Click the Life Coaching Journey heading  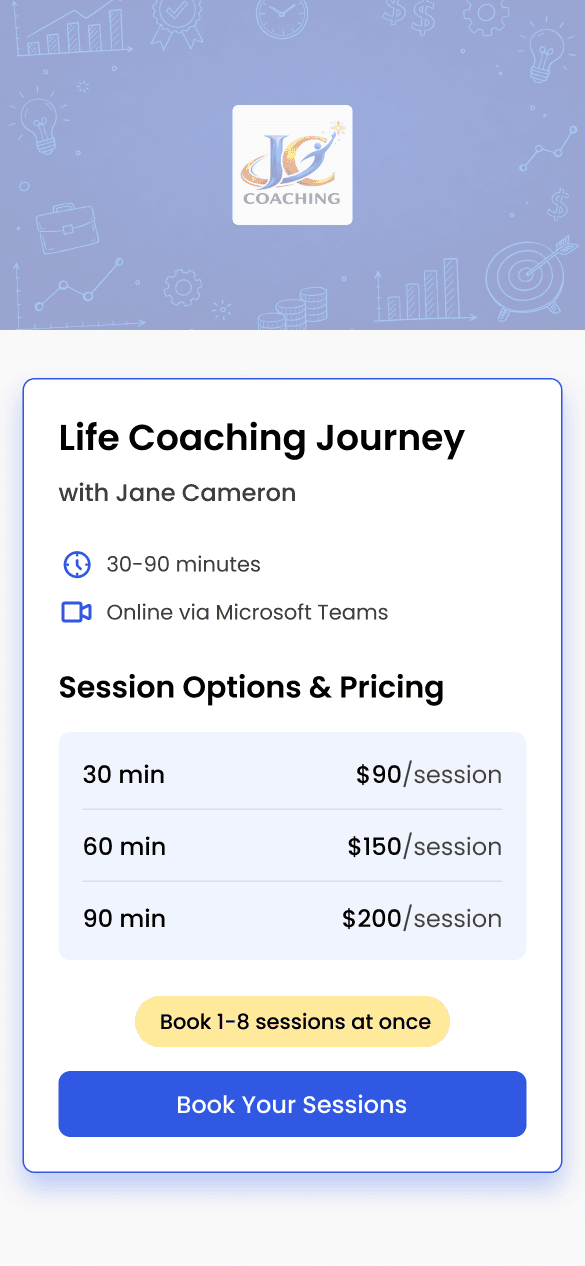click(262, 439)
